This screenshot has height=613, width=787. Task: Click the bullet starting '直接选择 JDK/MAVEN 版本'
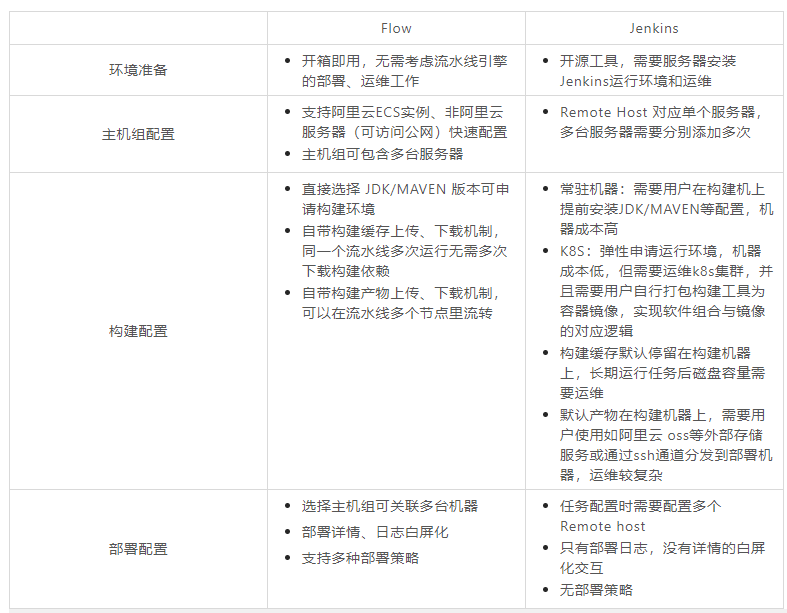406,199
